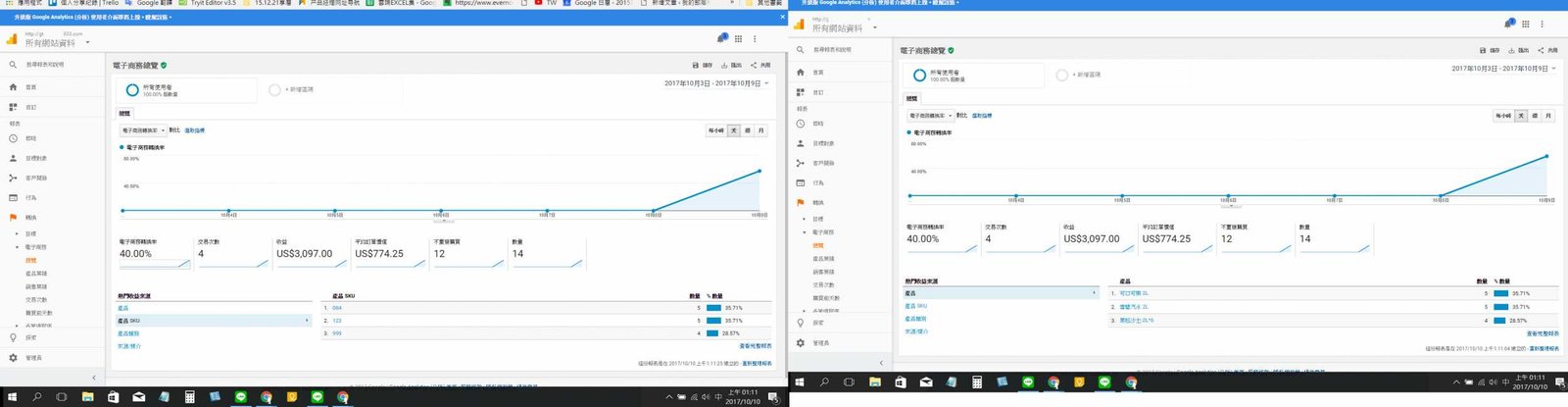Expand the 所有網站資料 view selector in left window

pos(87,43)
